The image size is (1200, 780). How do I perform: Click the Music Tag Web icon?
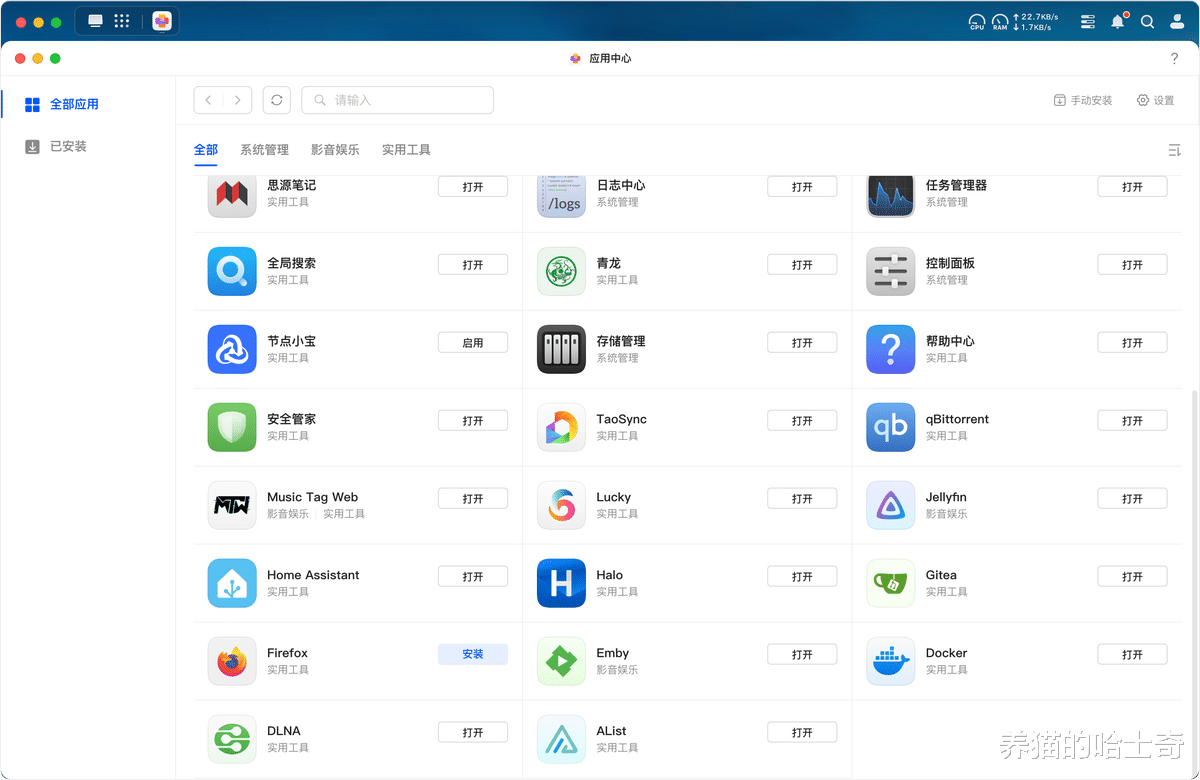click(x=232, y=506)
